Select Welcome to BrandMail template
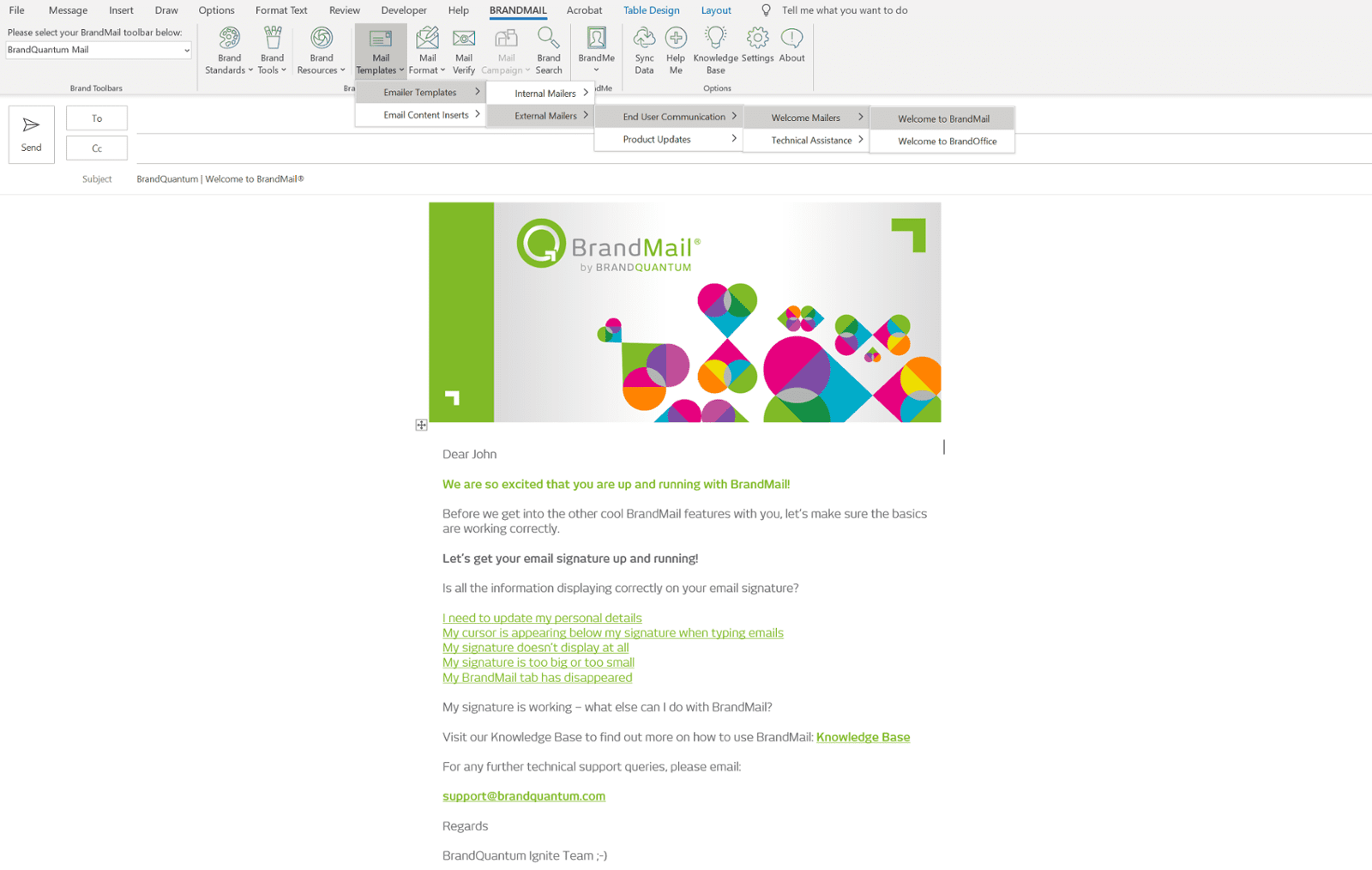 [942, 118]
